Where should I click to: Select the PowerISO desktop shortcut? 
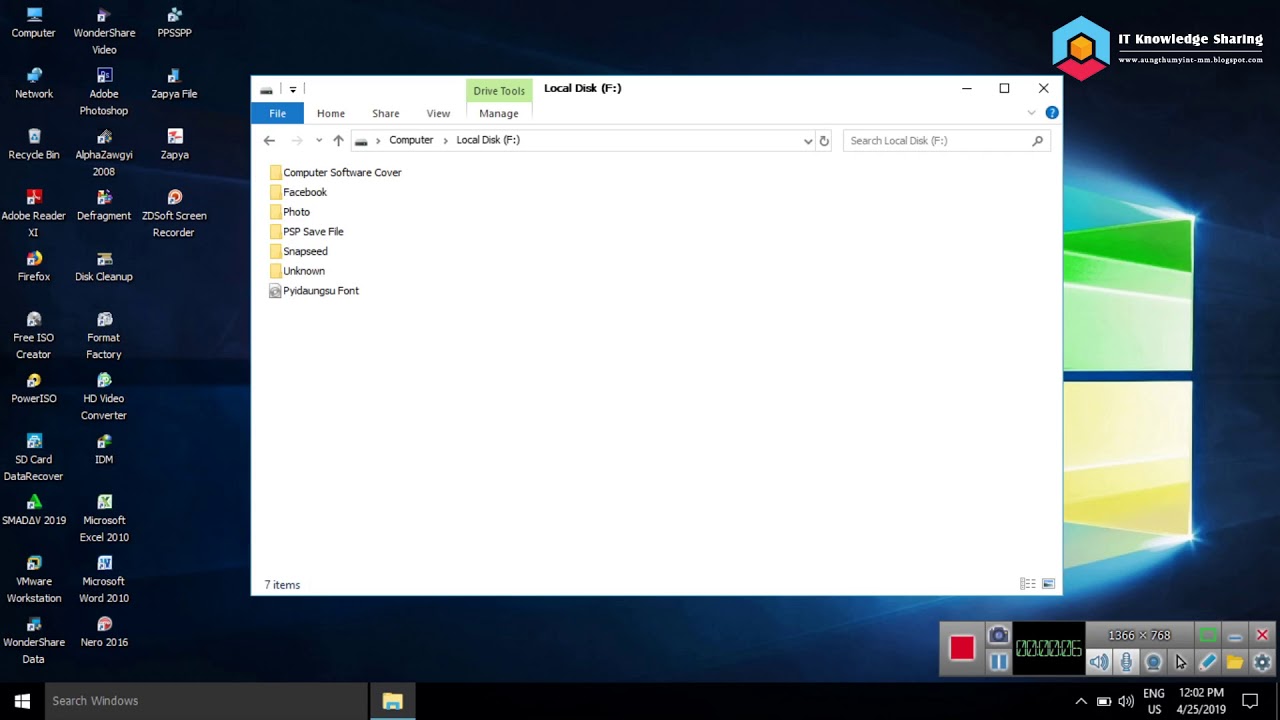34,389
